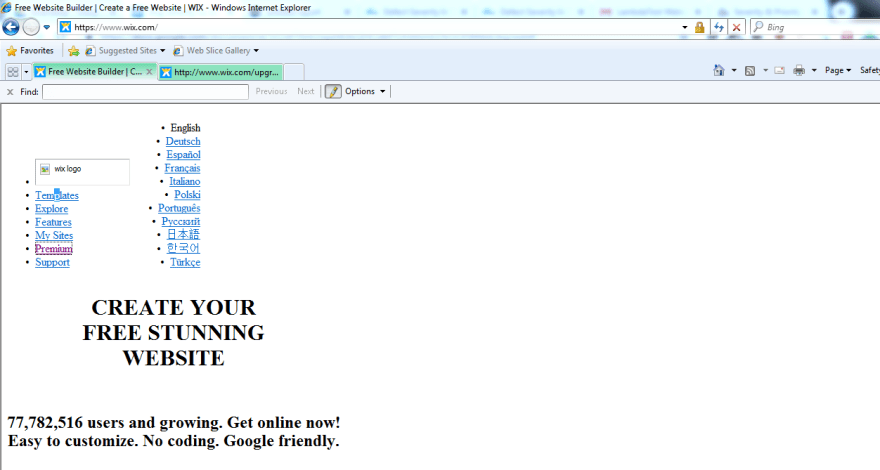
Task: Toggle the highlight matches pencil icon
Action: pyautogui.click(x=333, y=92)
